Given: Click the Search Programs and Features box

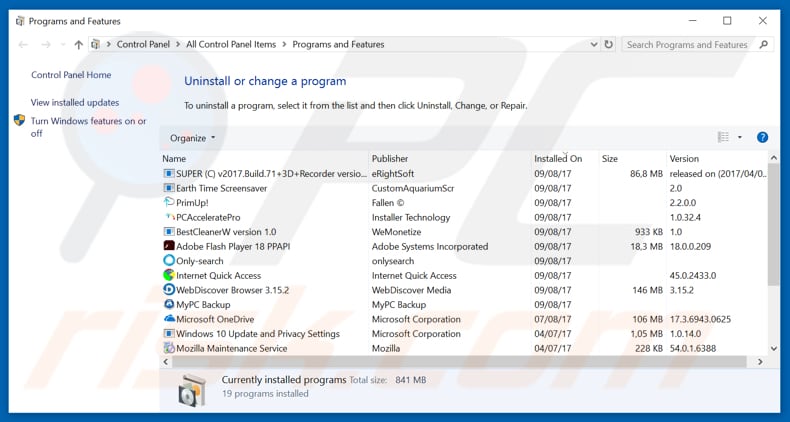Looking at the screenshot, I should click(x=687, y=44).
